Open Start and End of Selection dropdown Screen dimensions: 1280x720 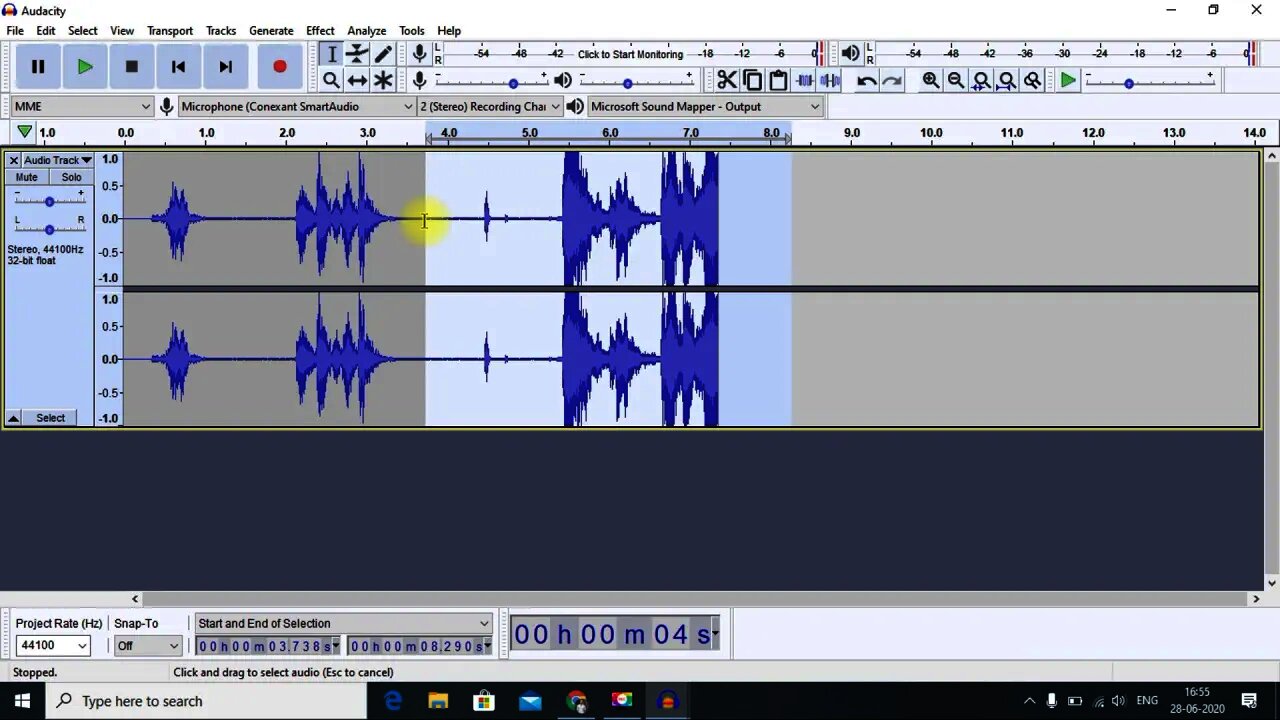(x=344, y=623)
